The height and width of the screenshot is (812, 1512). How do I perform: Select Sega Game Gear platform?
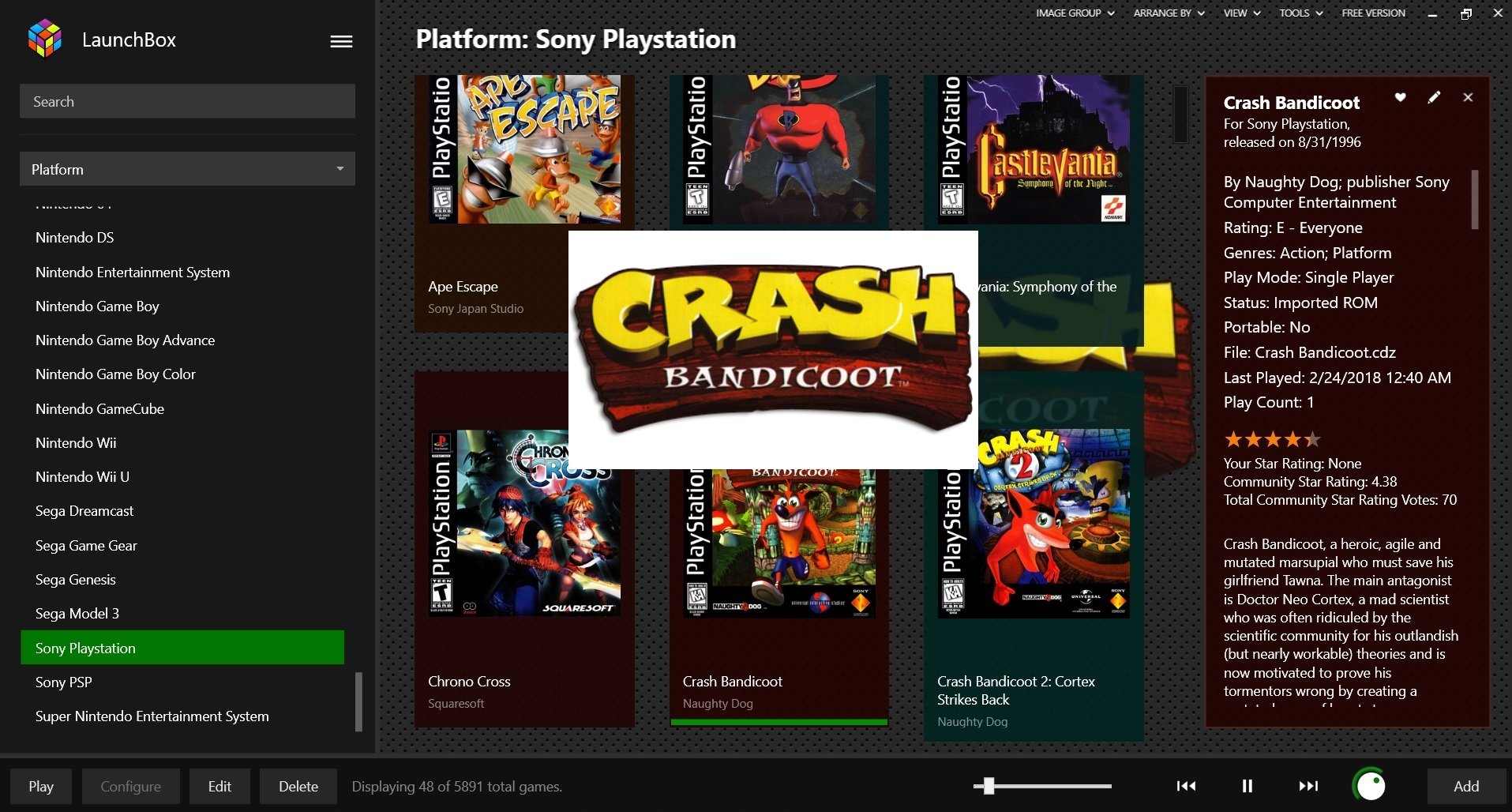click(182, 546)
